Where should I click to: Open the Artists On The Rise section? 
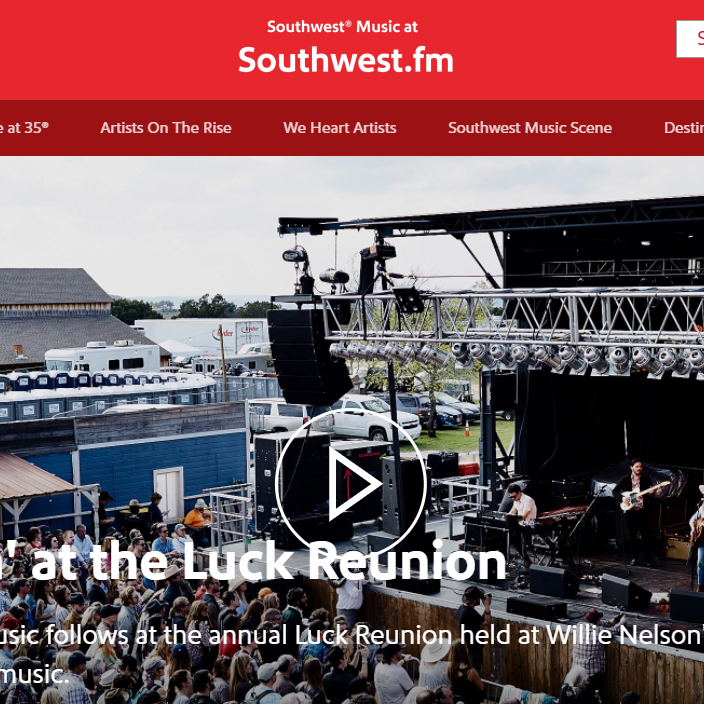pos(166,128)
